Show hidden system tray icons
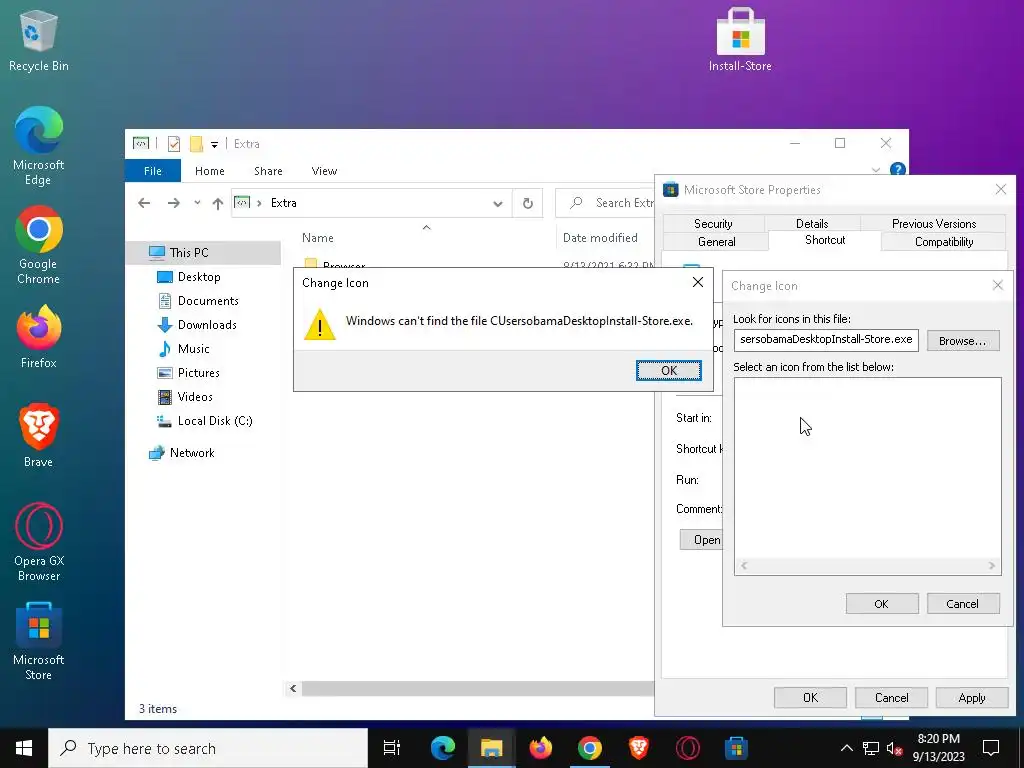Viewport: 1024px width, 768px height. coord(846,748)
